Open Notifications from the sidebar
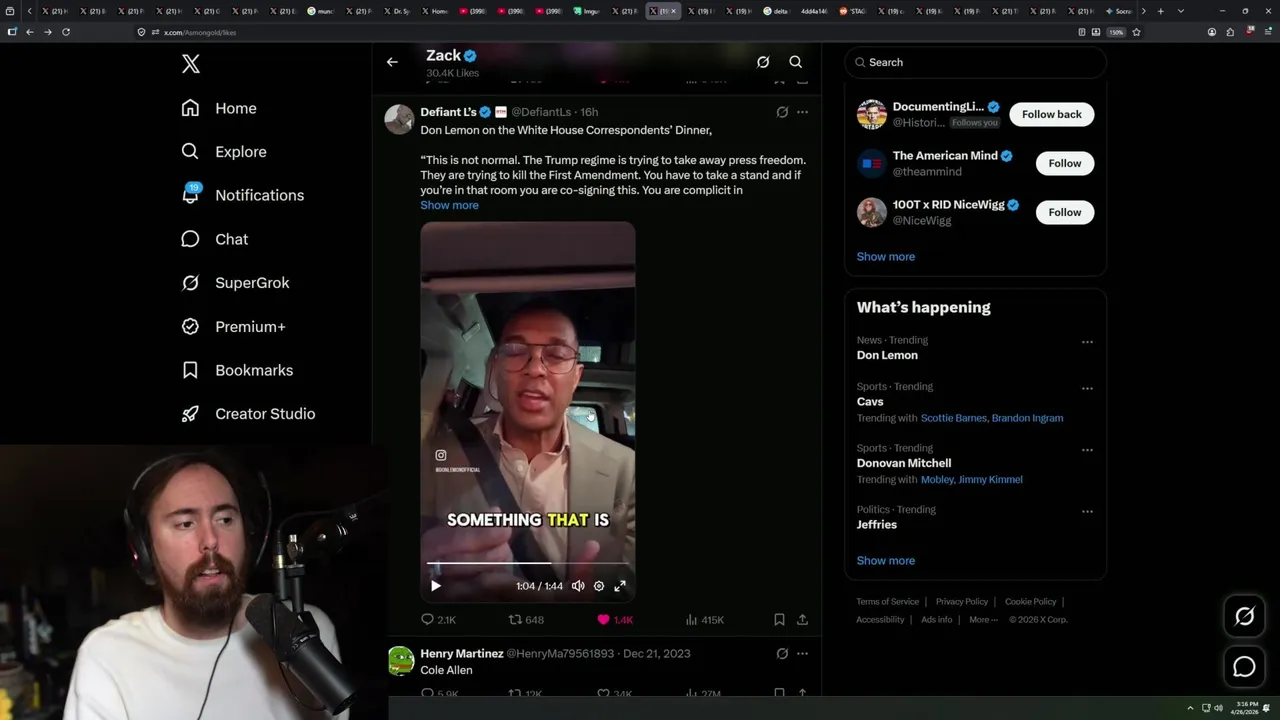Image resolution: width=1280 pixels, height=720 pixels. tap(243, 195)
